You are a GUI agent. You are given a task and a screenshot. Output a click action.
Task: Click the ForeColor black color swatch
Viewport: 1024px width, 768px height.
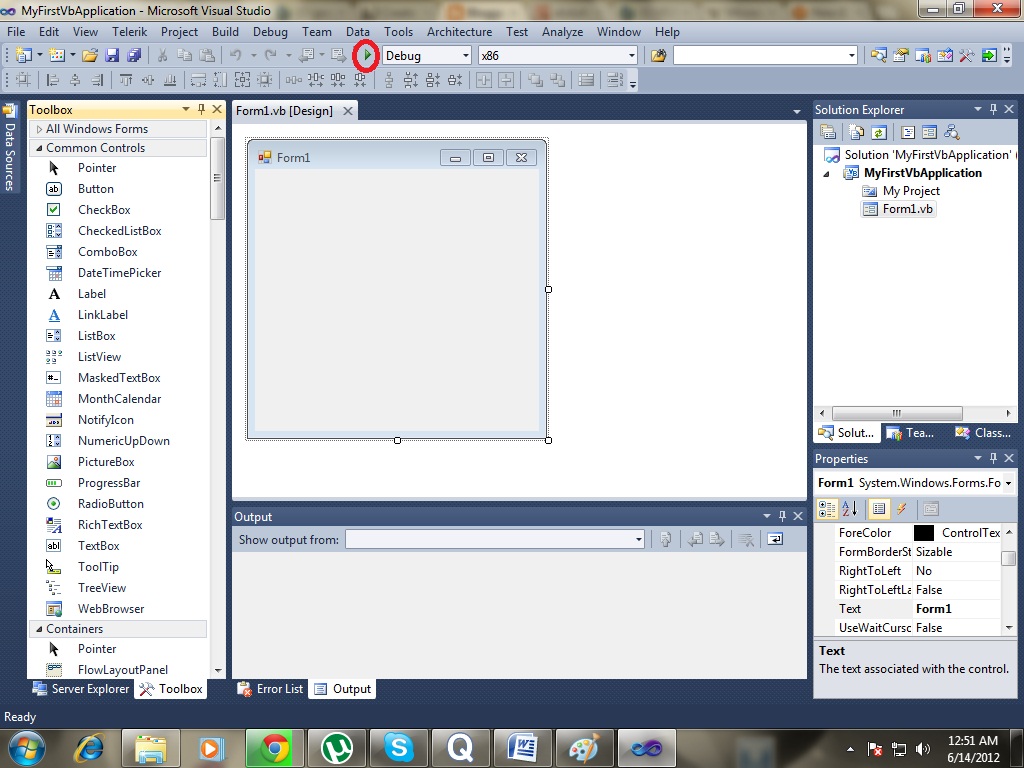(x=923, y=532)
